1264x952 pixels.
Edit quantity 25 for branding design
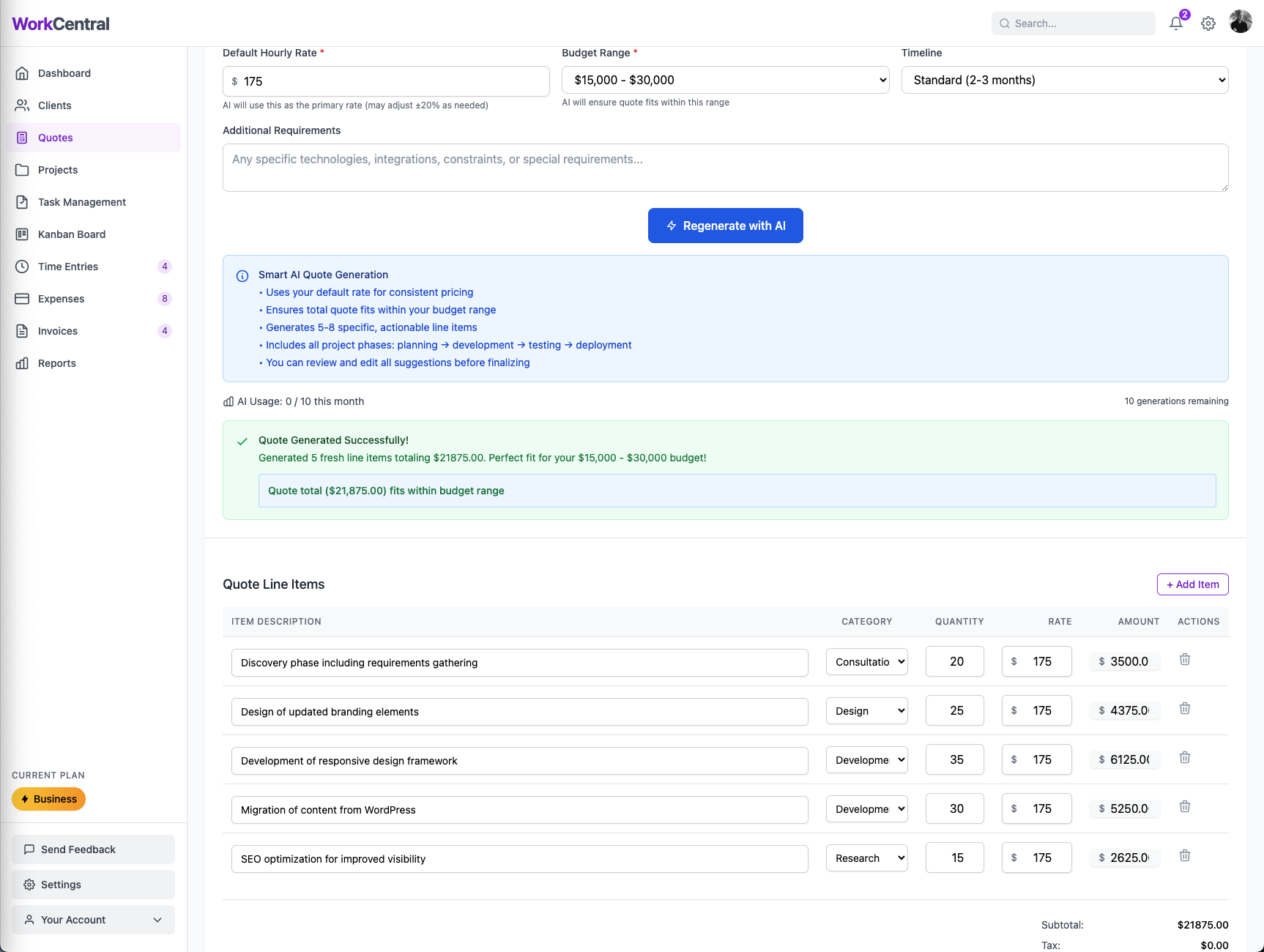(x=955, y=710)
